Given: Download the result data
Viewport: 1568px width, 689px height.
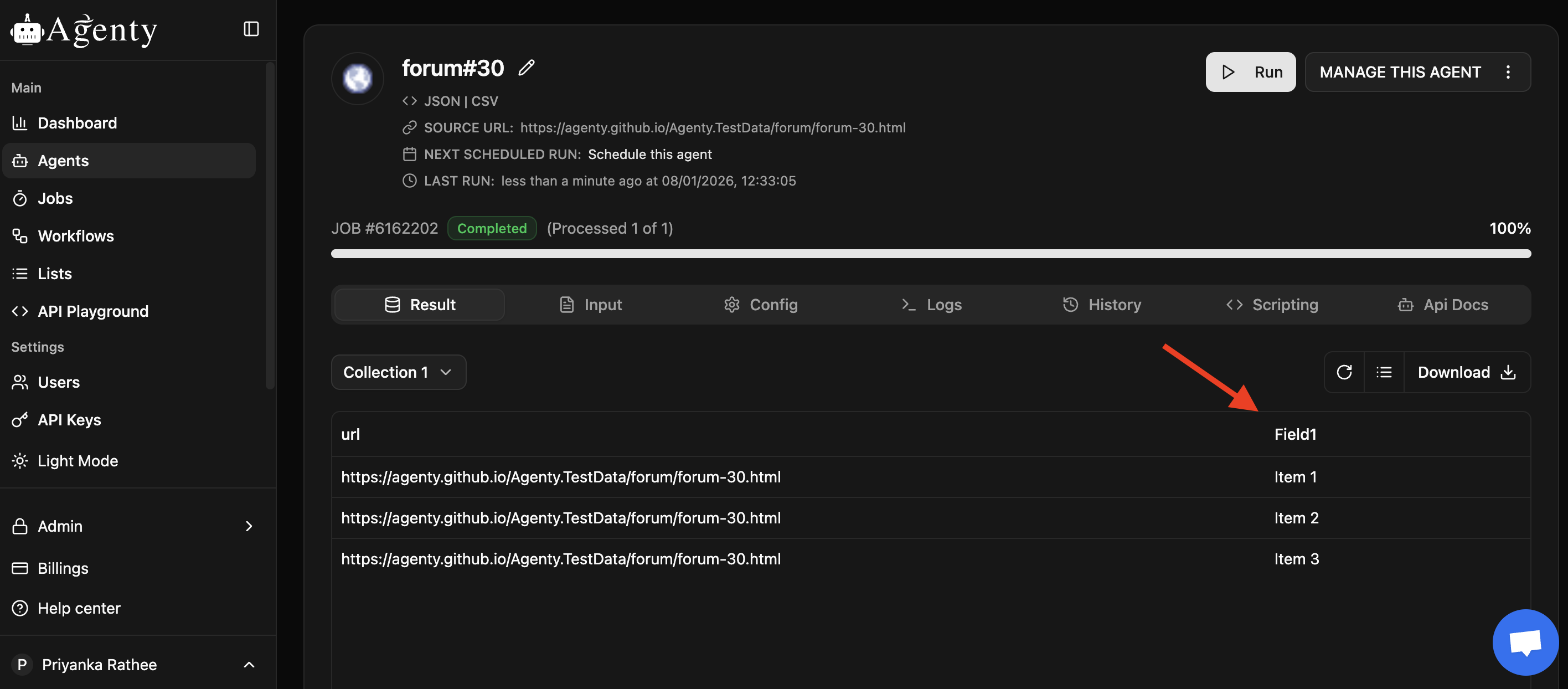Looking at the screenshot, I should tap(1466, 372).
